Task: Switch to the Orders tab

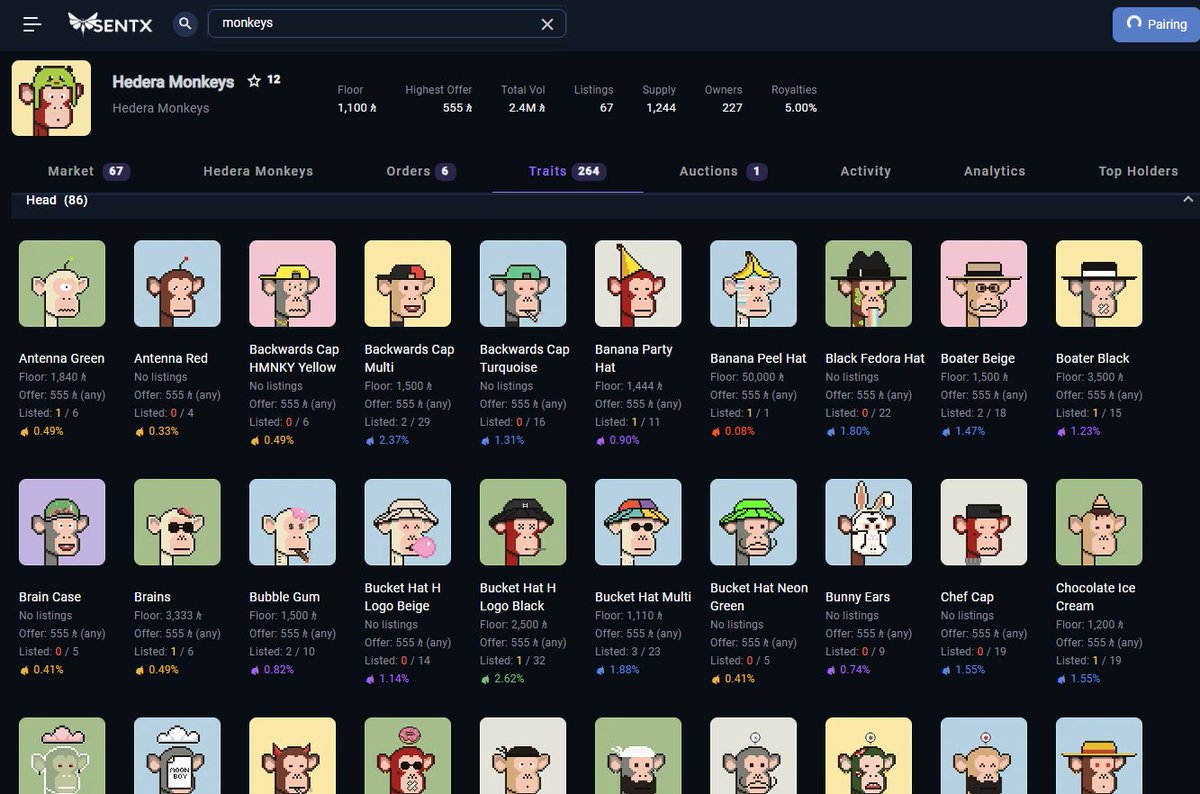Action: pos(421,171)
